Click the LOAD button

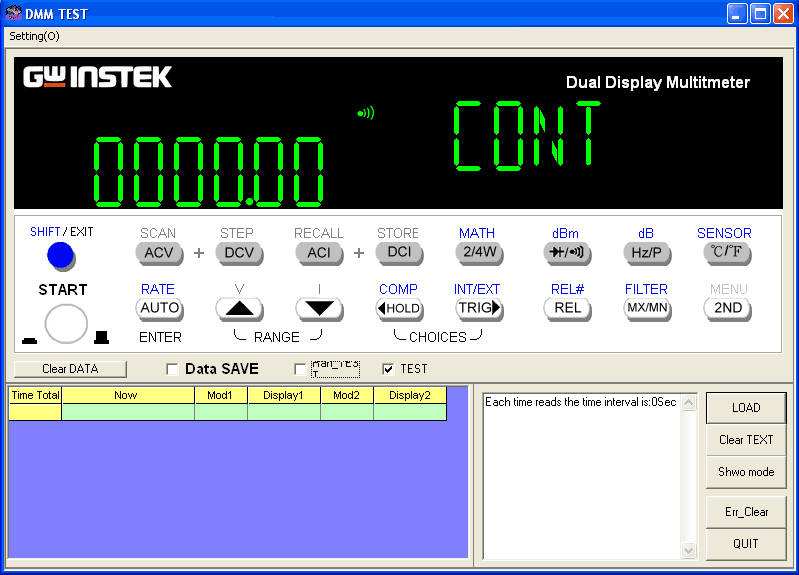tap(745, 408)
